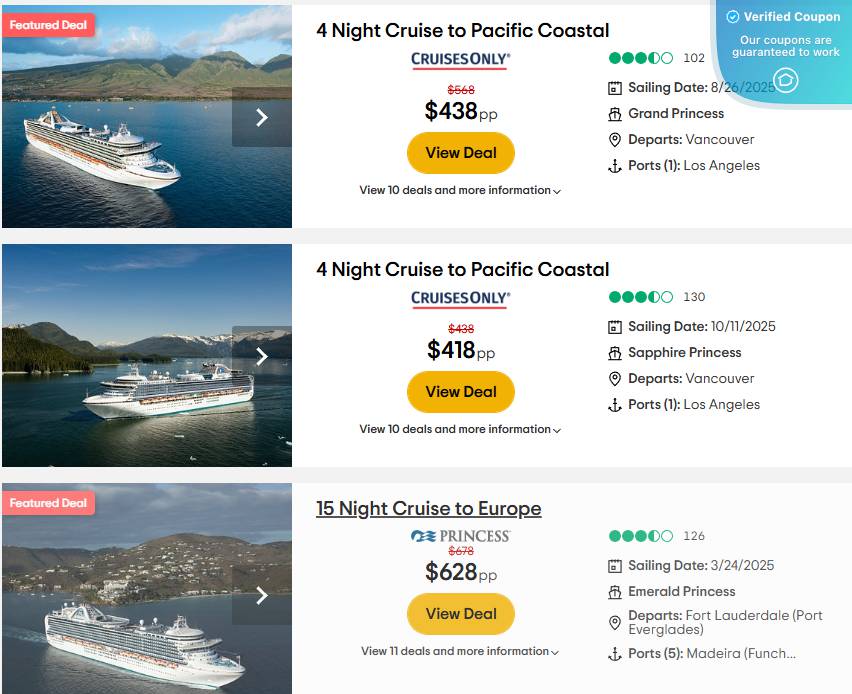Open the '15 Night Cruise to Europe' link
Image resolution: width=852 pixels, height=694 pixels.
(428, 509)
